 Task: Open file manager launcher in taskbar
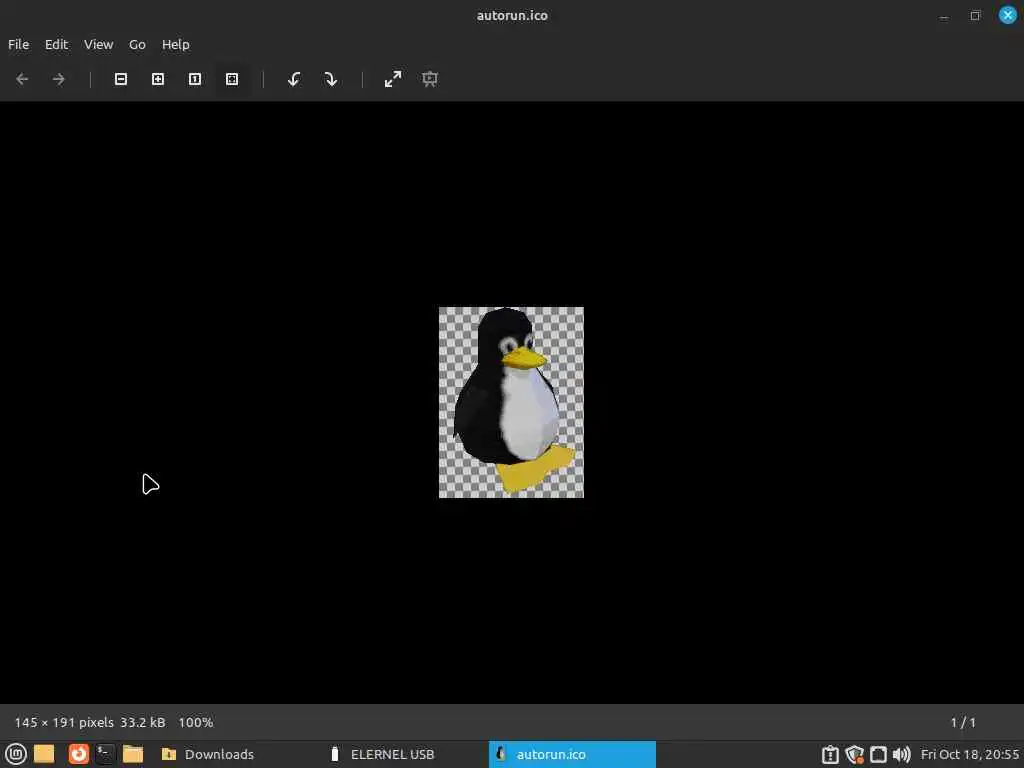pos(133,754)
